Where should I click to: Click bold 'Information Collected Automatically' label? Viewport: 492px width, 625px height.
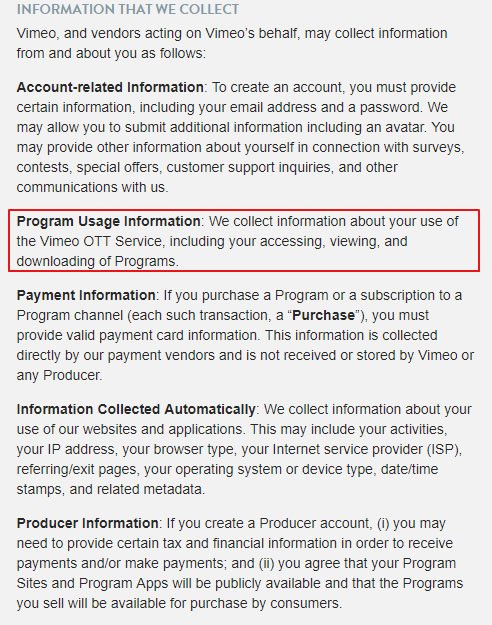(136, 409)
